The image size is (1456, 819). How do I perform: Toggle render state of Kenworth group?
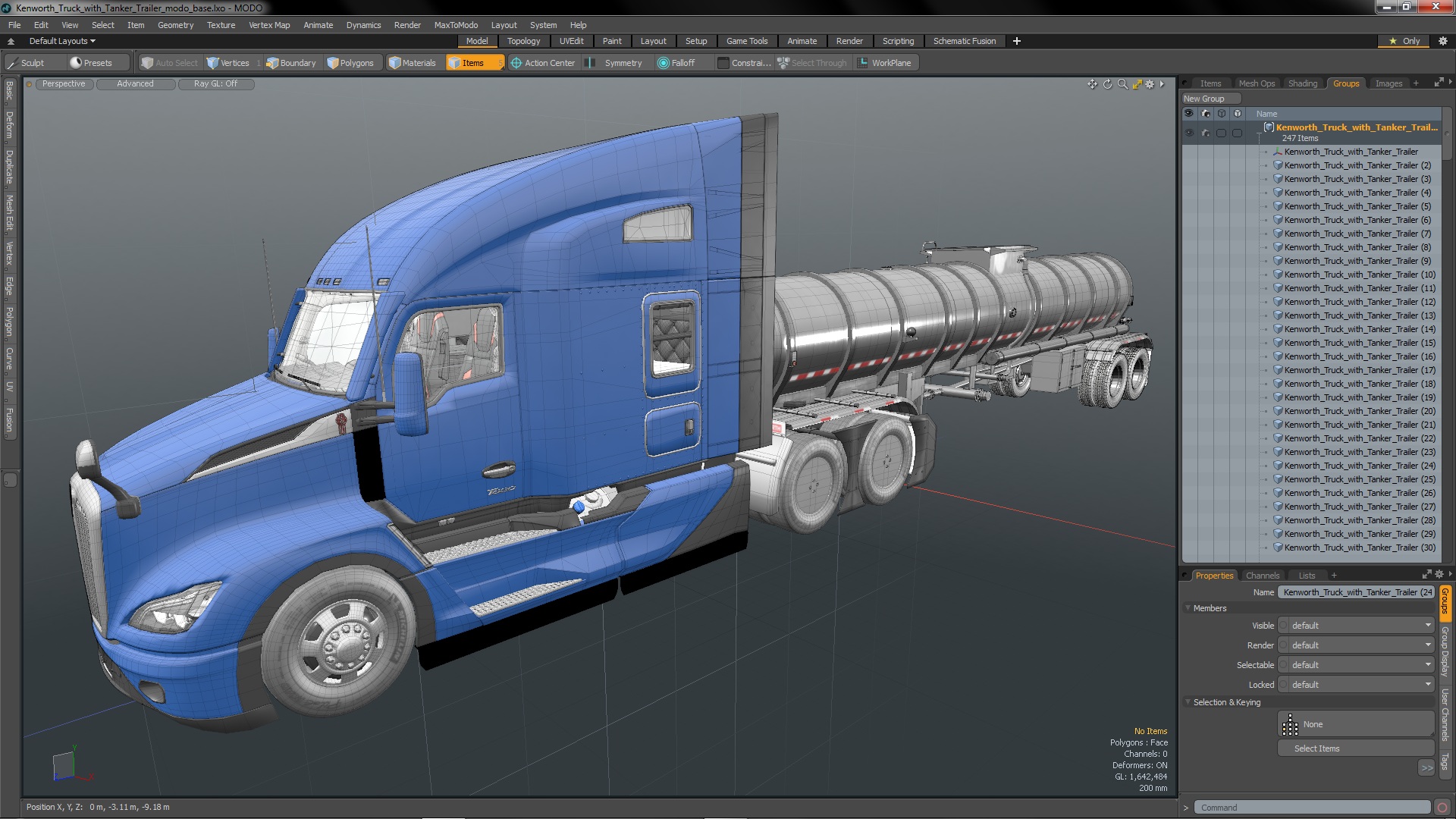tap(1205, 133)
